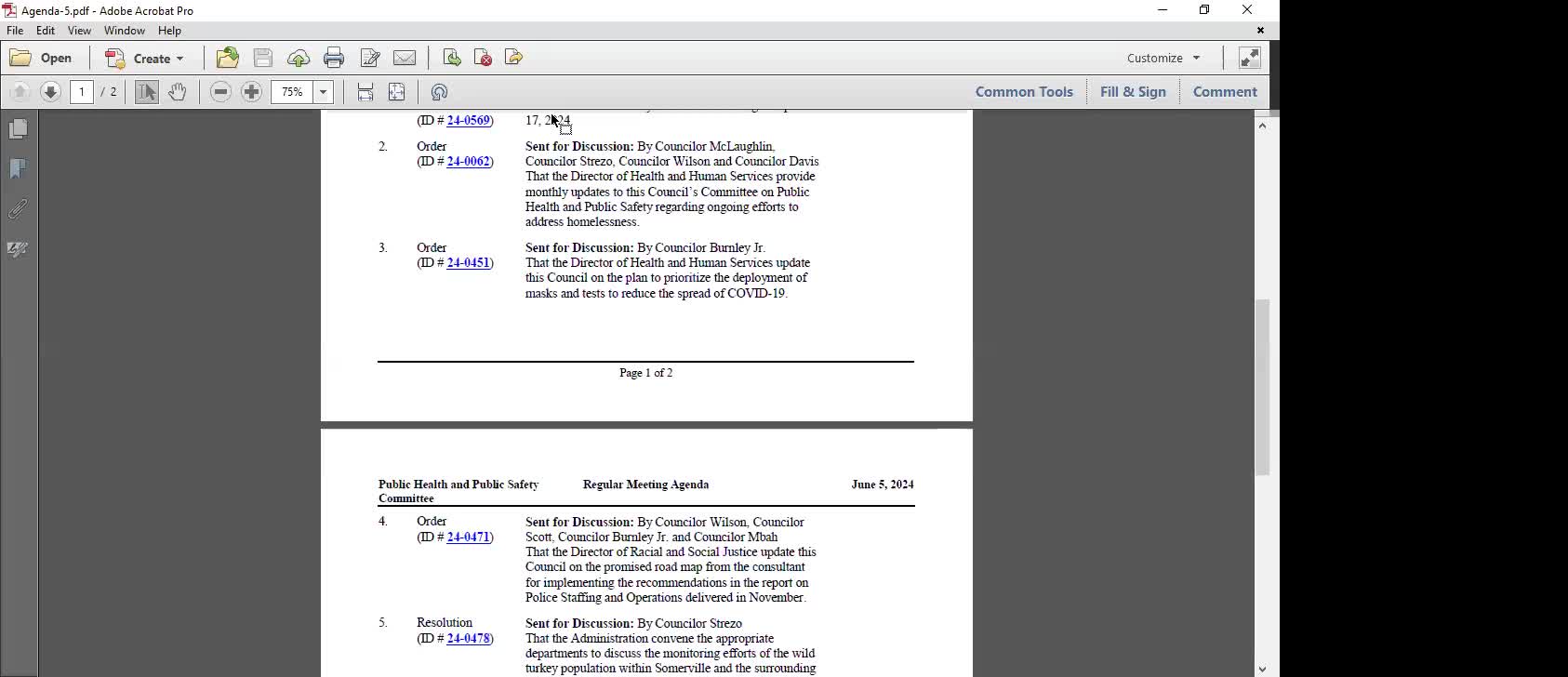Go to previous page arrow
1568x677 pixels.
[x=20, y=91]
